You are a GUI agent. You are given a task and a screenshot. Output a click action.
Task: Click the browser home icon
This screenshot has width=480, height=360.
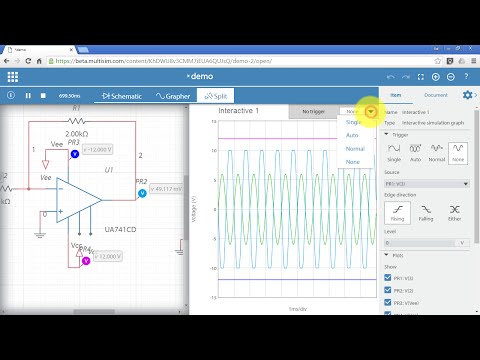(39, 61)
